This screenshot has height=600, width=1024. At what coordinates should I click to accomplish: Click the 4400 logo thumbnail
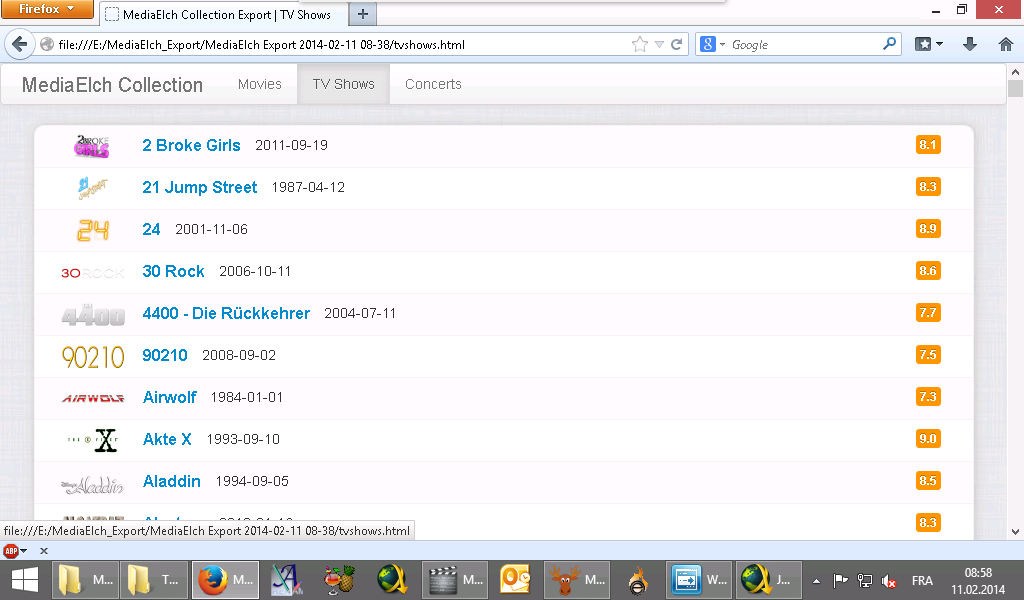pos(93,315)
